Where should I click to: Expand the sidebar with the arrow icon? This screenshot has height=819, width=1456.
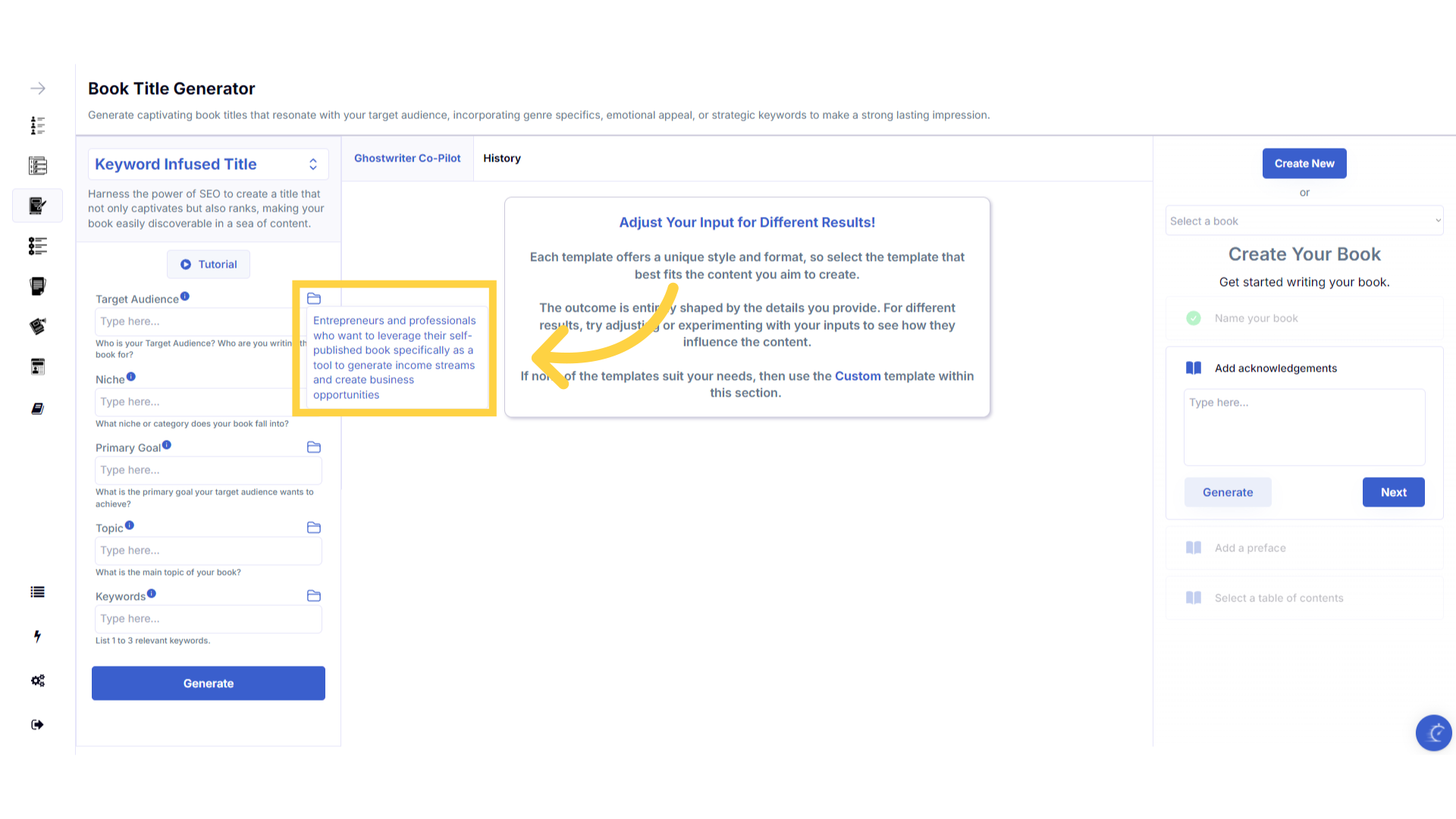38,89
